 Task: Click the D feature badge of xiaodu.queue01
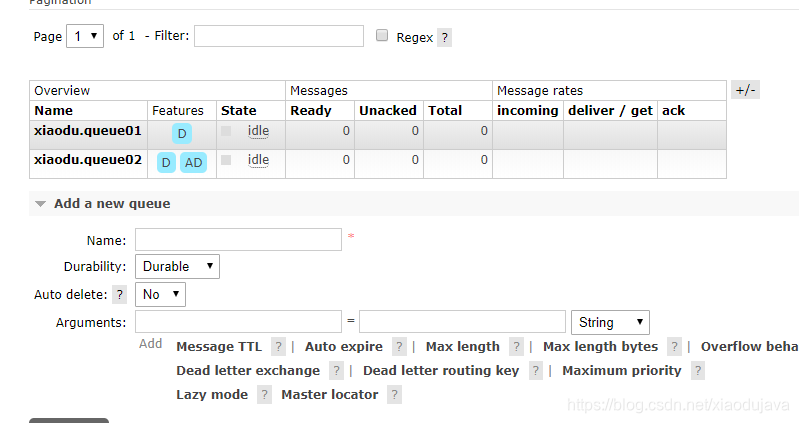pyautogui.click(x=182, y=134)
